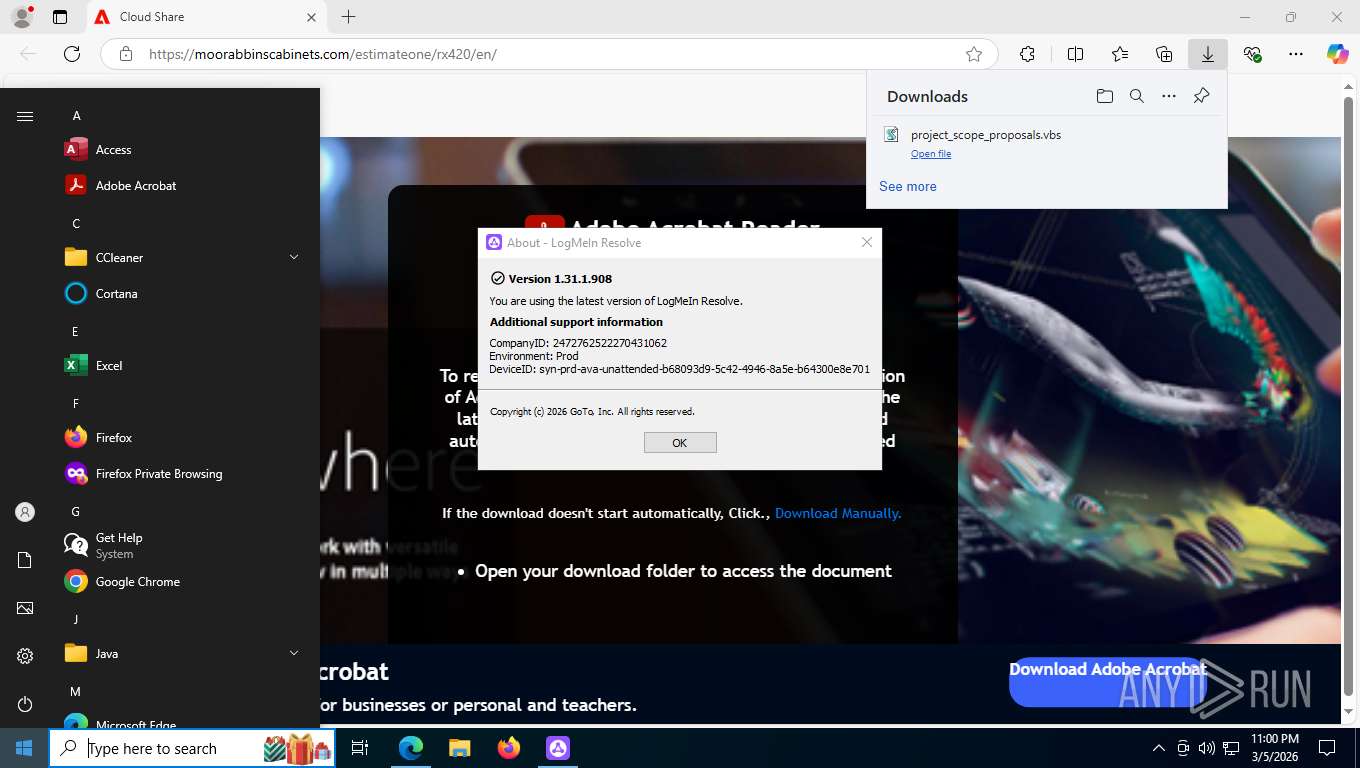Jump to letter G section header
Screen dimensions: 1360x768
click(76, 512)
